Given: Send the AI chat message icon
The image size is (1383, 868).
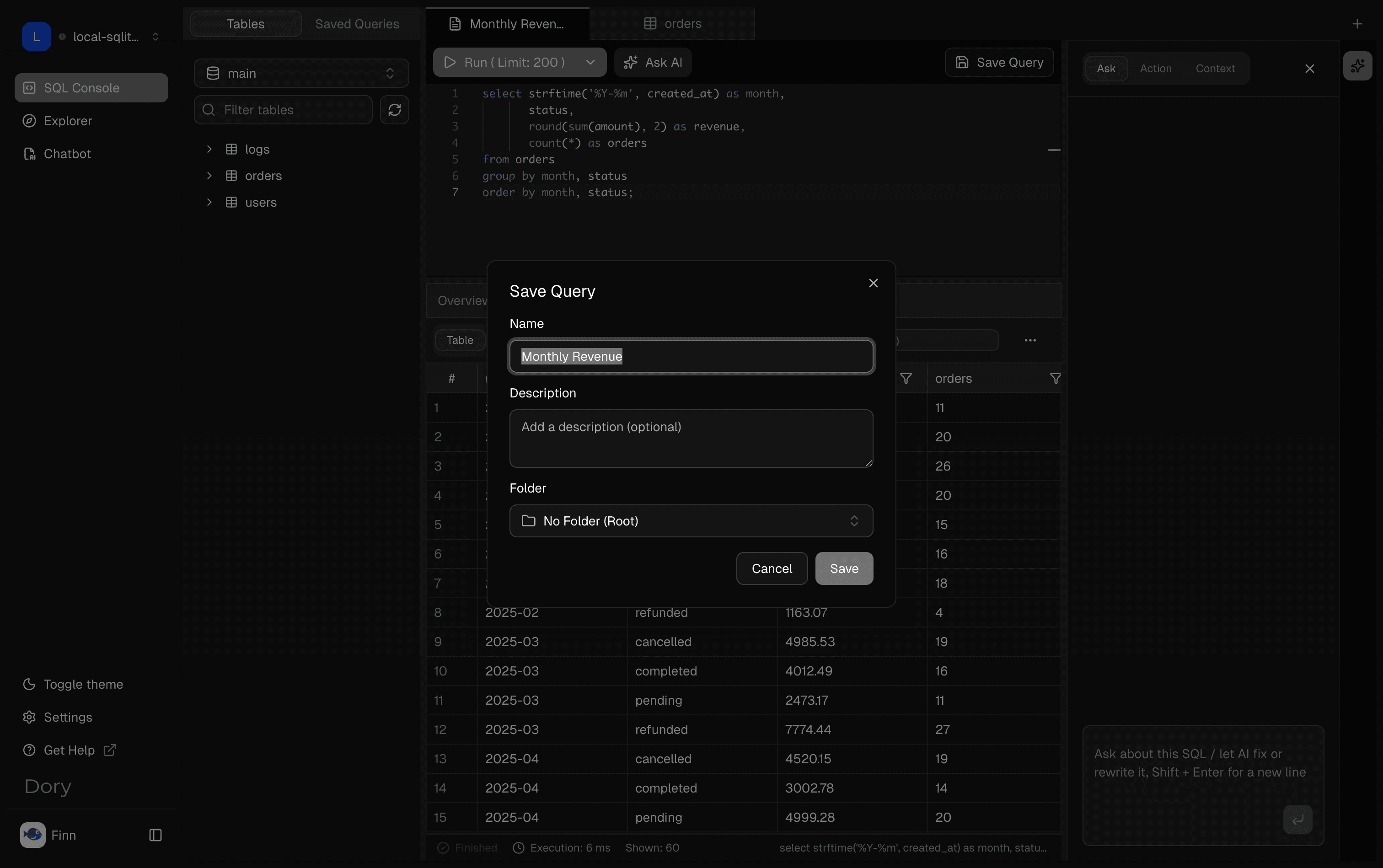Looking at the screenshot, I should point(1297,820).
